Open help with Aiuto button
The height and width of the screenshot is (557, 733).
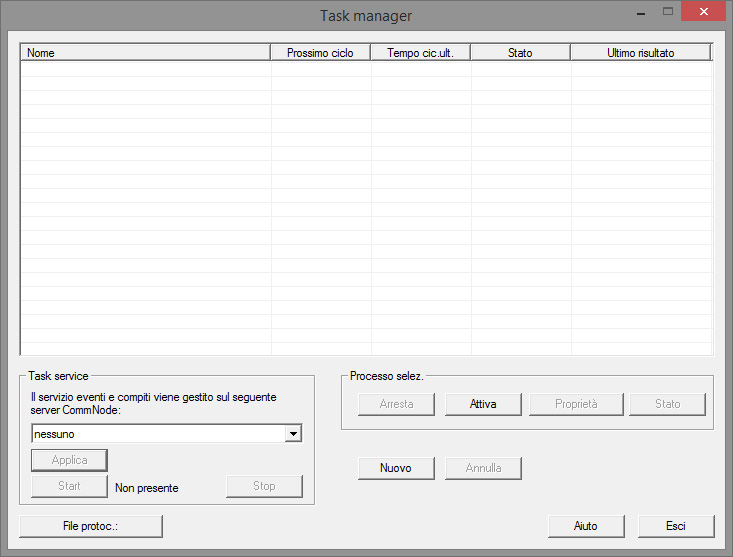586,526
